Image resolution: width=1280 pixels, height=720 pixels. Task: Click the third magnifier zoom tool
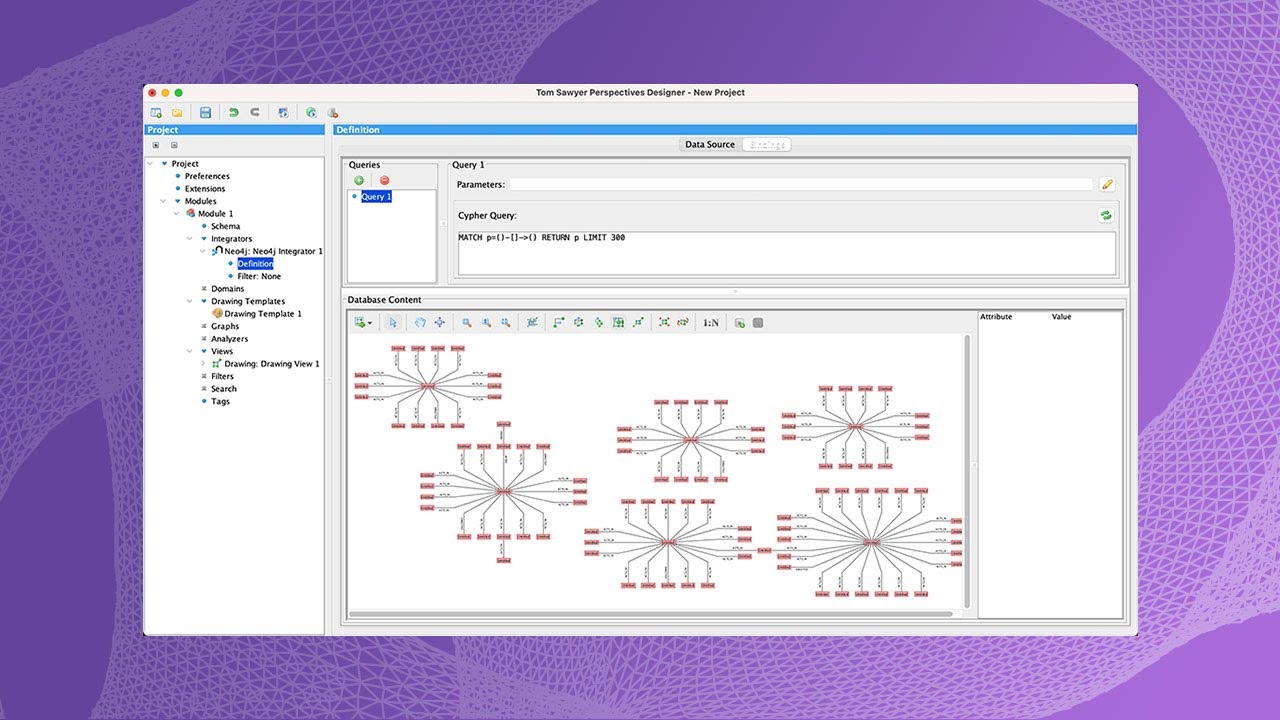[506, 322]
